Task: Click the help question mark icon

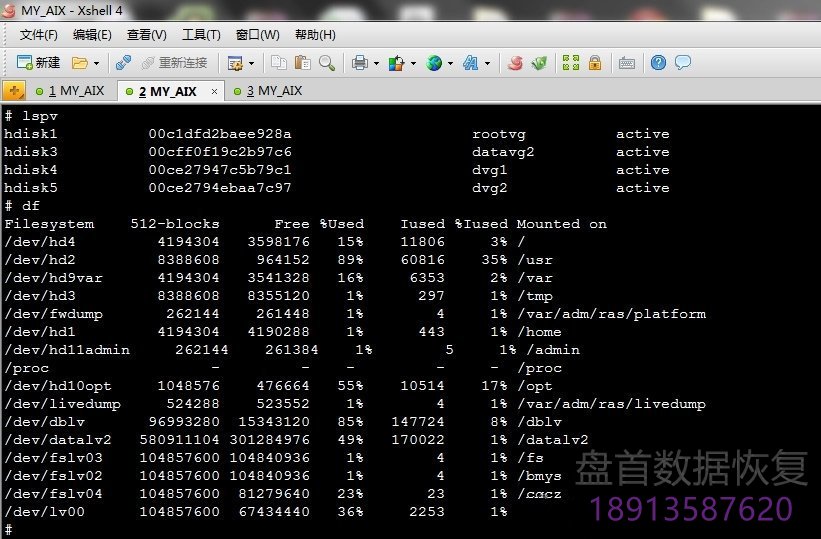Action: (x=658, y=63)
